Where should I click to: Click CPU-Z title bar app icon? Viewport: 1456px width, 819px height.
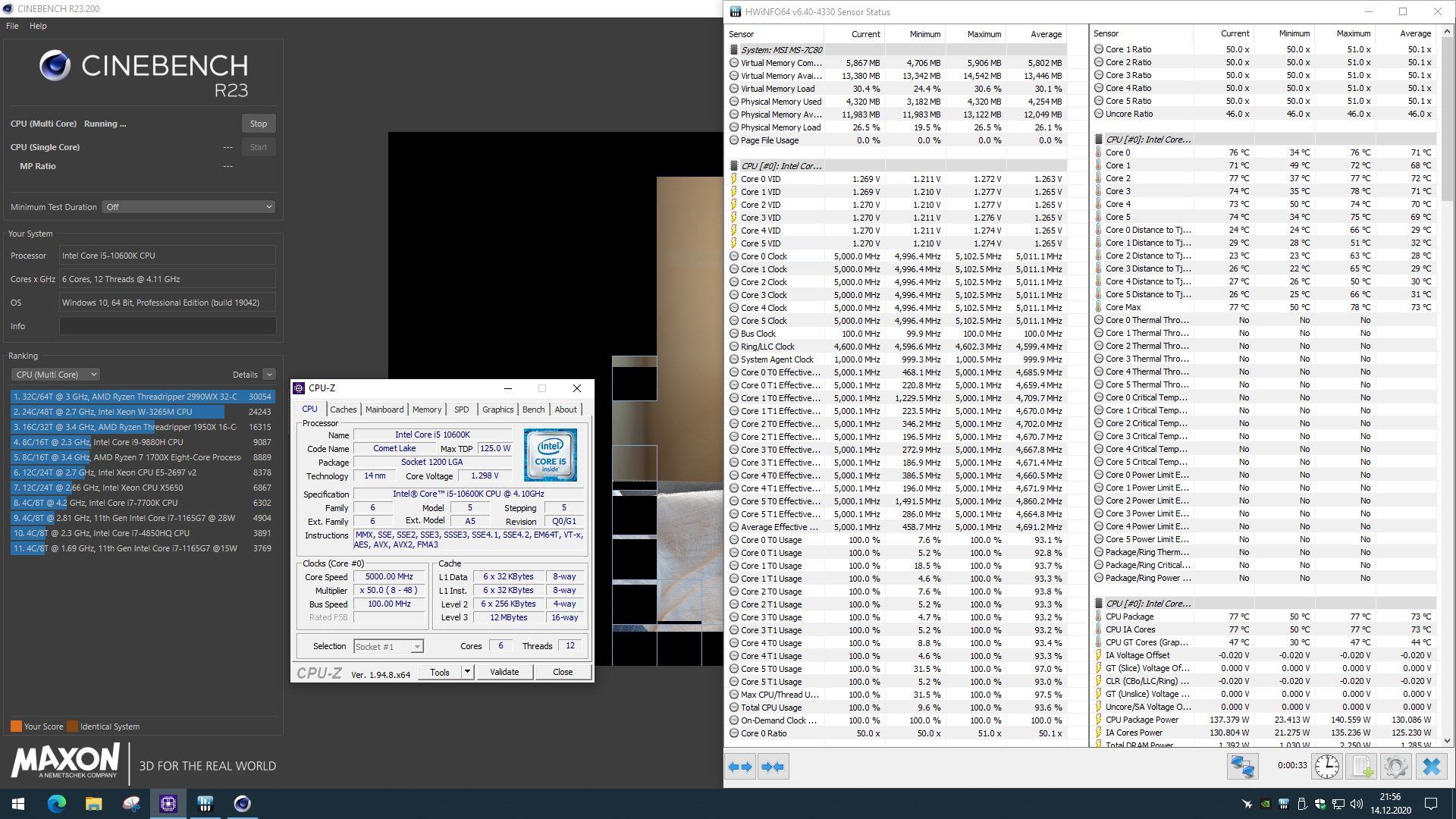pos(299,388)
